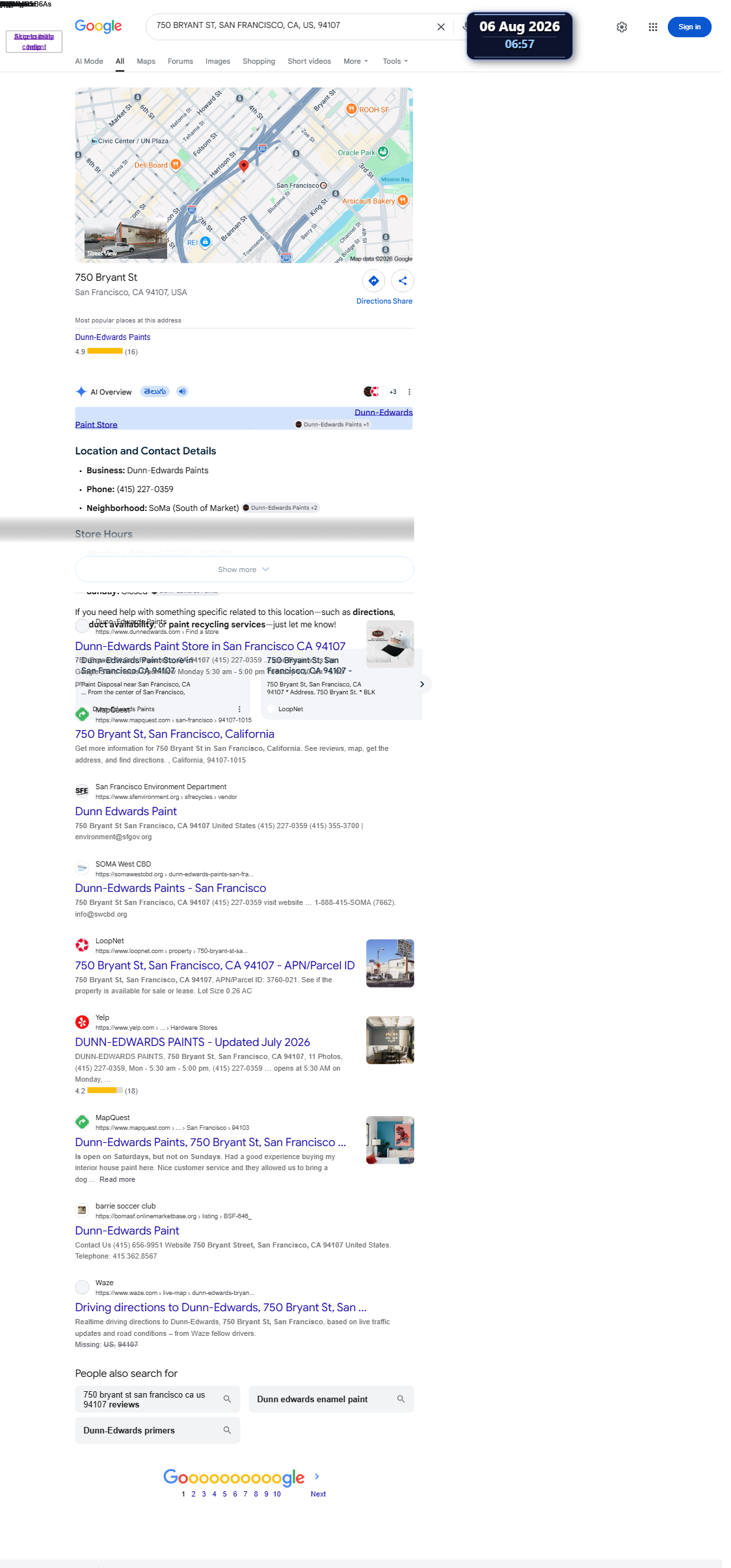The image size is (731, 1568).
Task: Open the Google apps grid
Action: point(653,27)
